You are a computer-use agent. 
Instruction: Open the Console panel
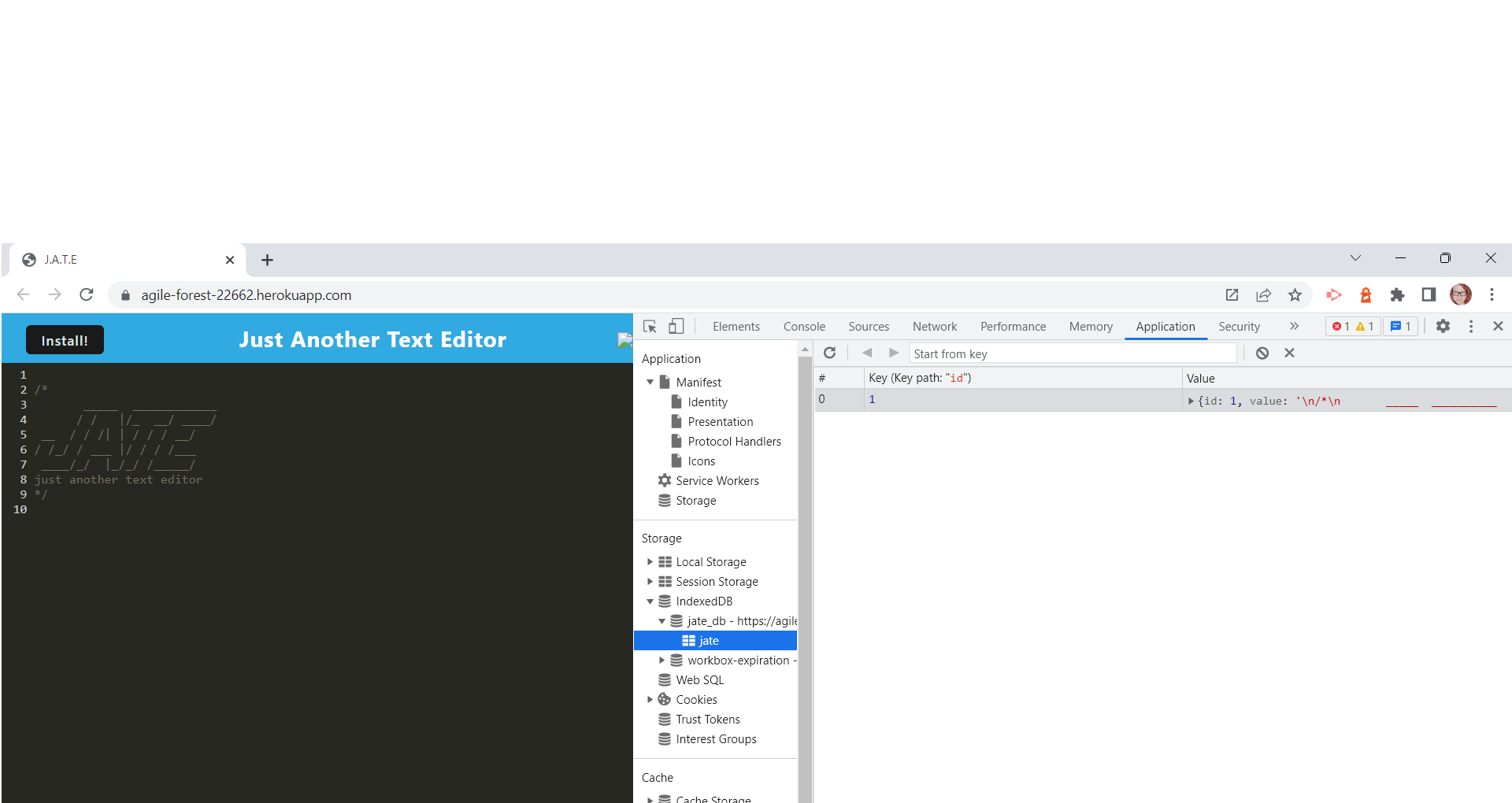coord(803,326)
